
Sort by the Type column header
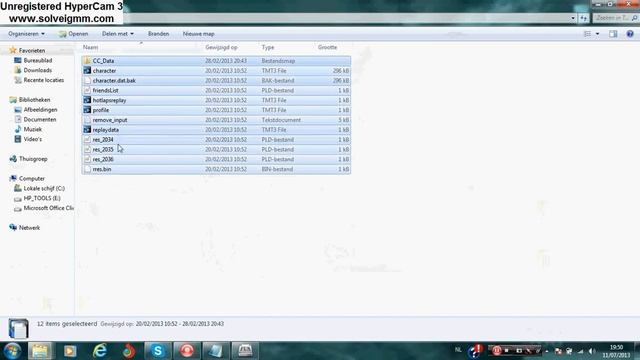point(268,47)
